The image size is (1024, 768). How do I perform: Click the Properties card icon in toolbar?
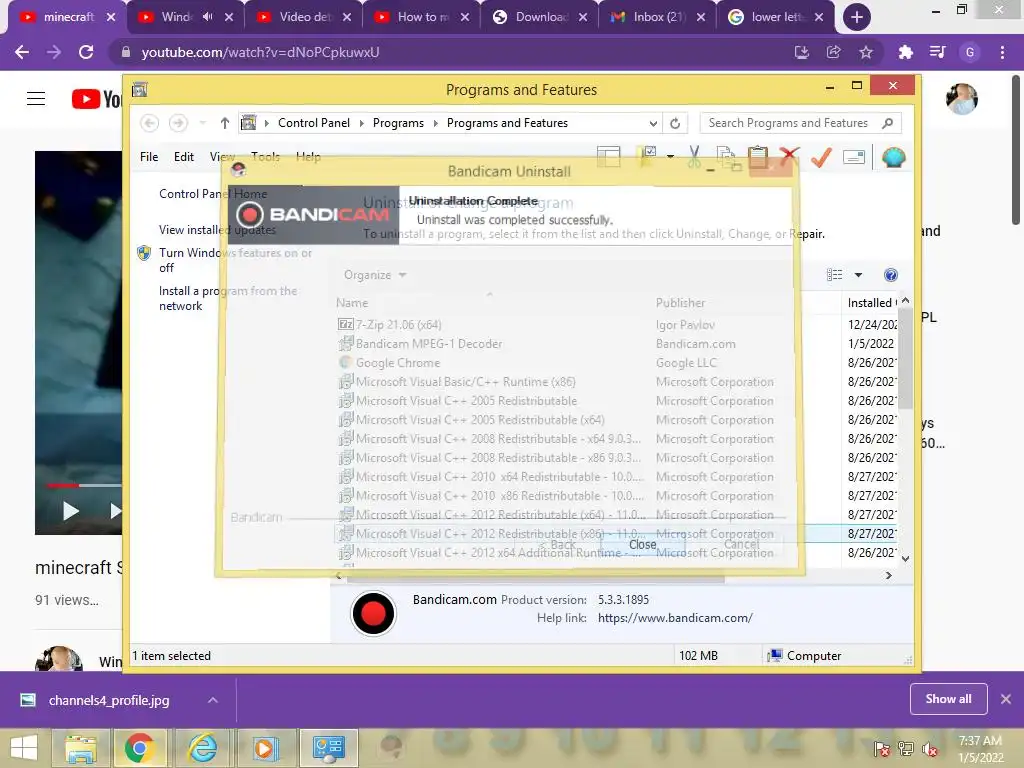854,157
